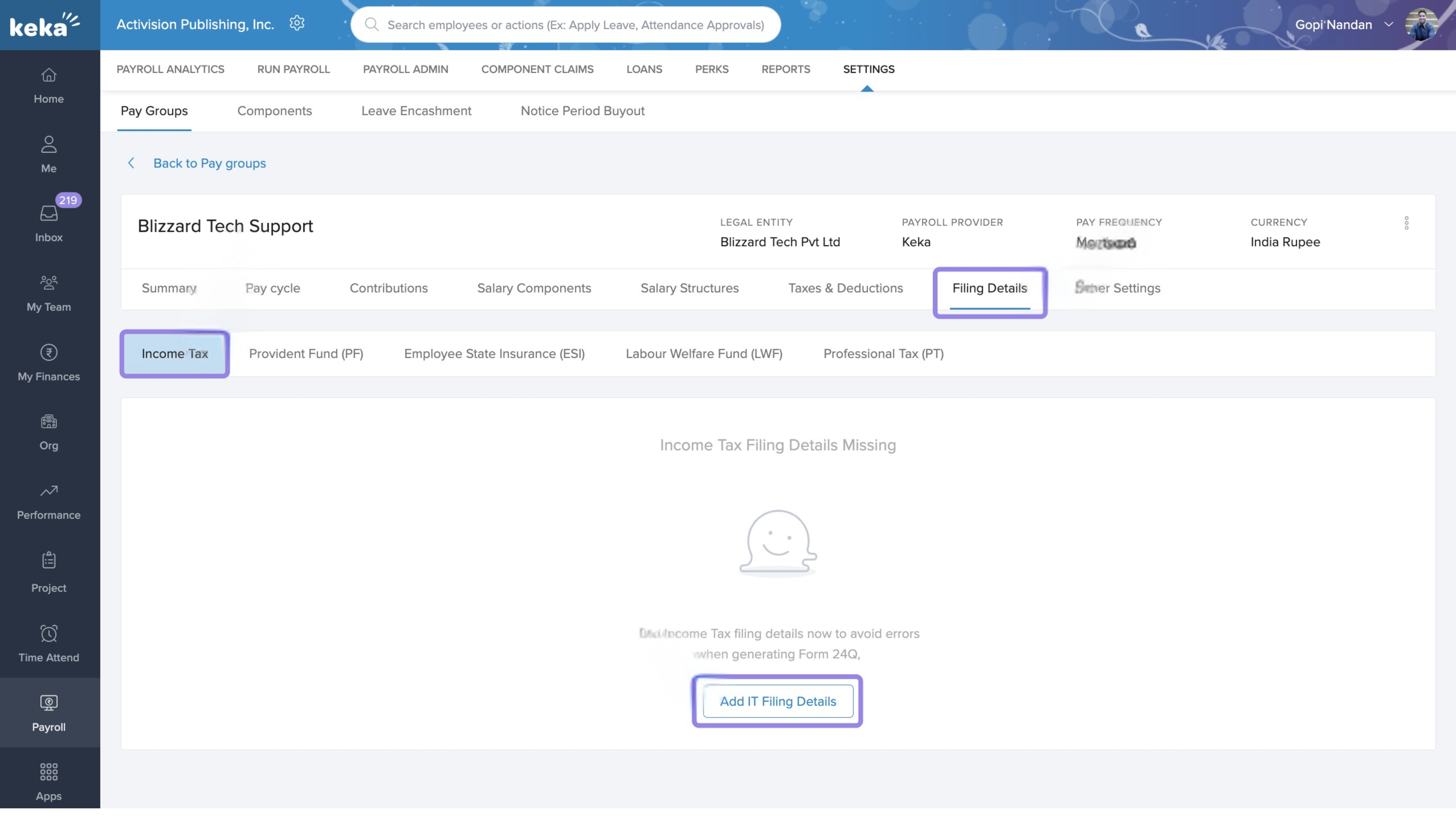The height and width of the screenshot is (819, 1456).
Task: Open the pay group three-dots menu
Action: click(x=1406, y=223)
